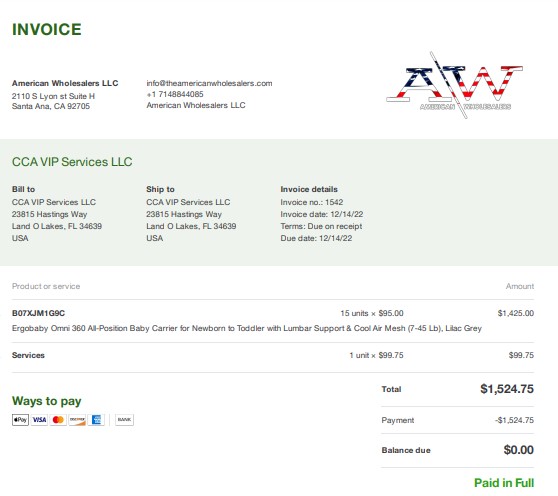Select the INVOICE heading
The image size is (558, 496).
47,30
